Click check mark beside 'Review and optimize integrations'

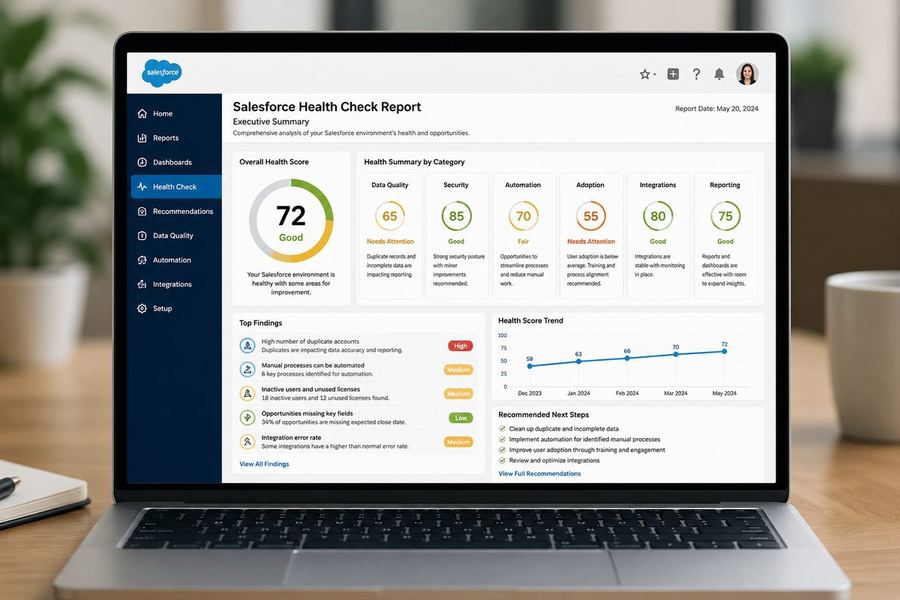(x=502, y=460)
